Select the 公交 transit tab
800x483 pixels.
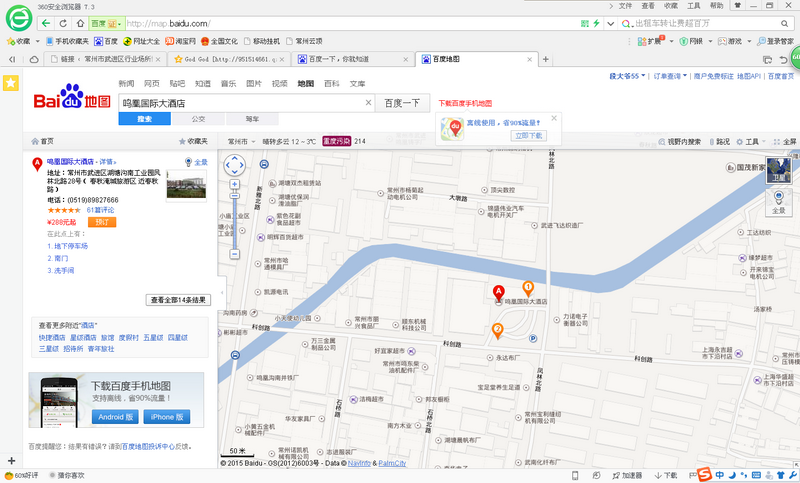(x=198, y=119)
